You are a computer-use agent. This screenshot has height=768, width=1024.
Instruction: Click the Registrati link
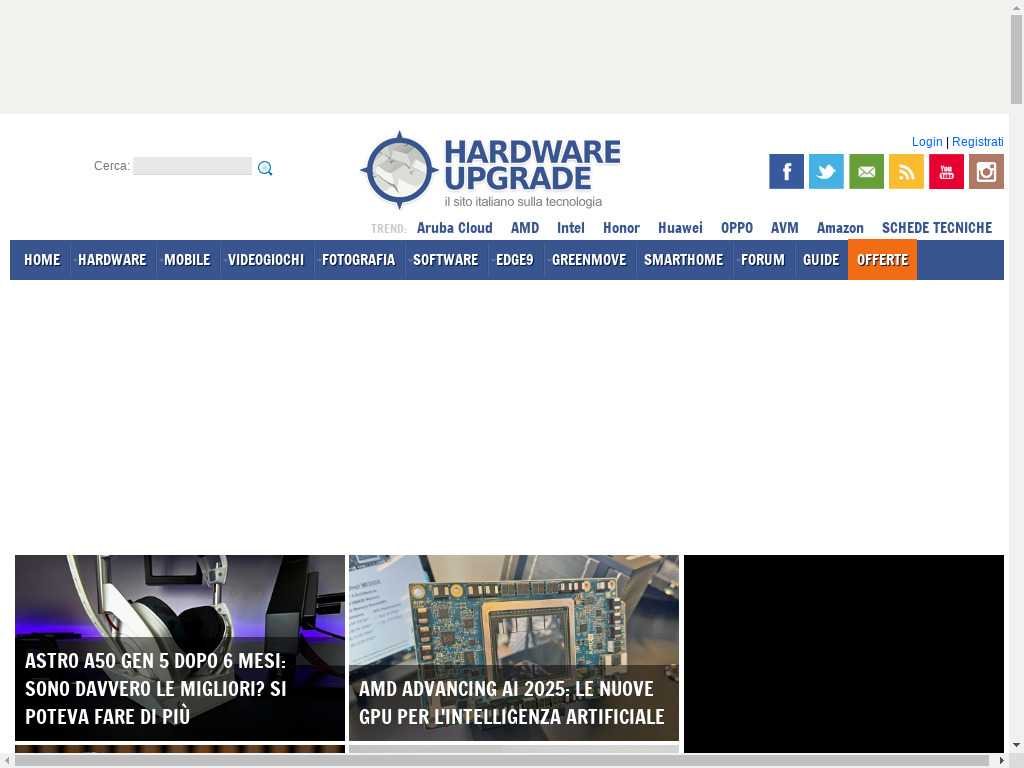point(978,142)
